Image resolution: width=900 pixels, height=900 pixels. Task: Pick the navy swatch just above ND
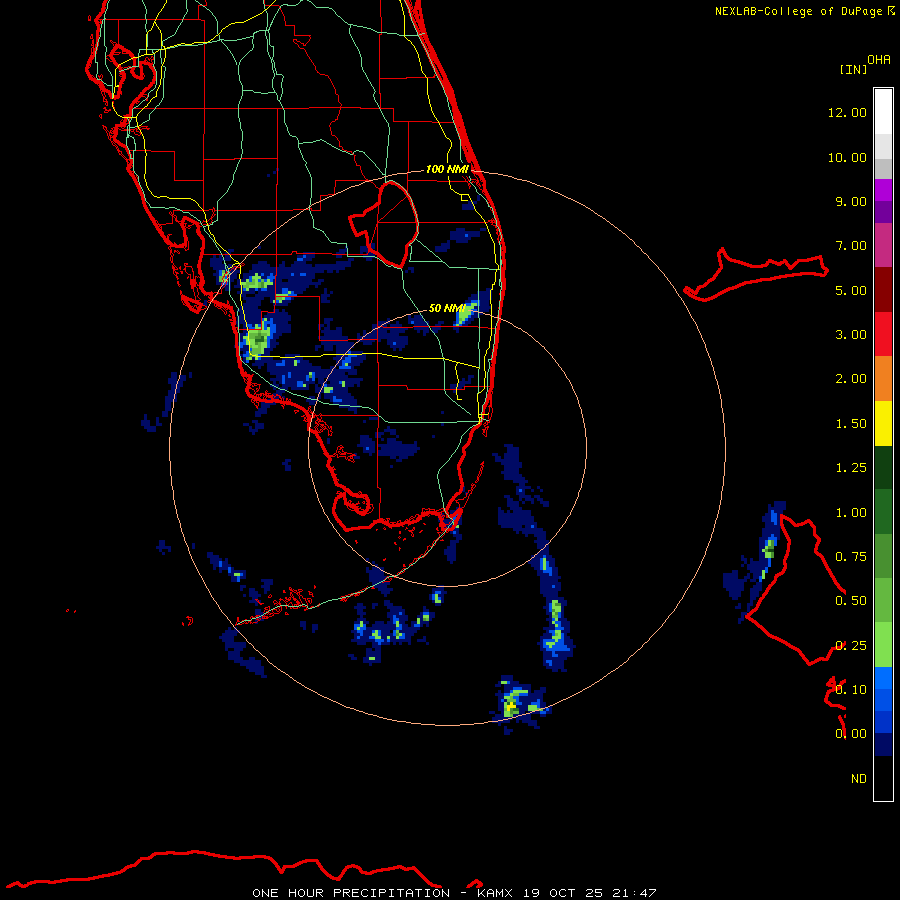point(883,745)
